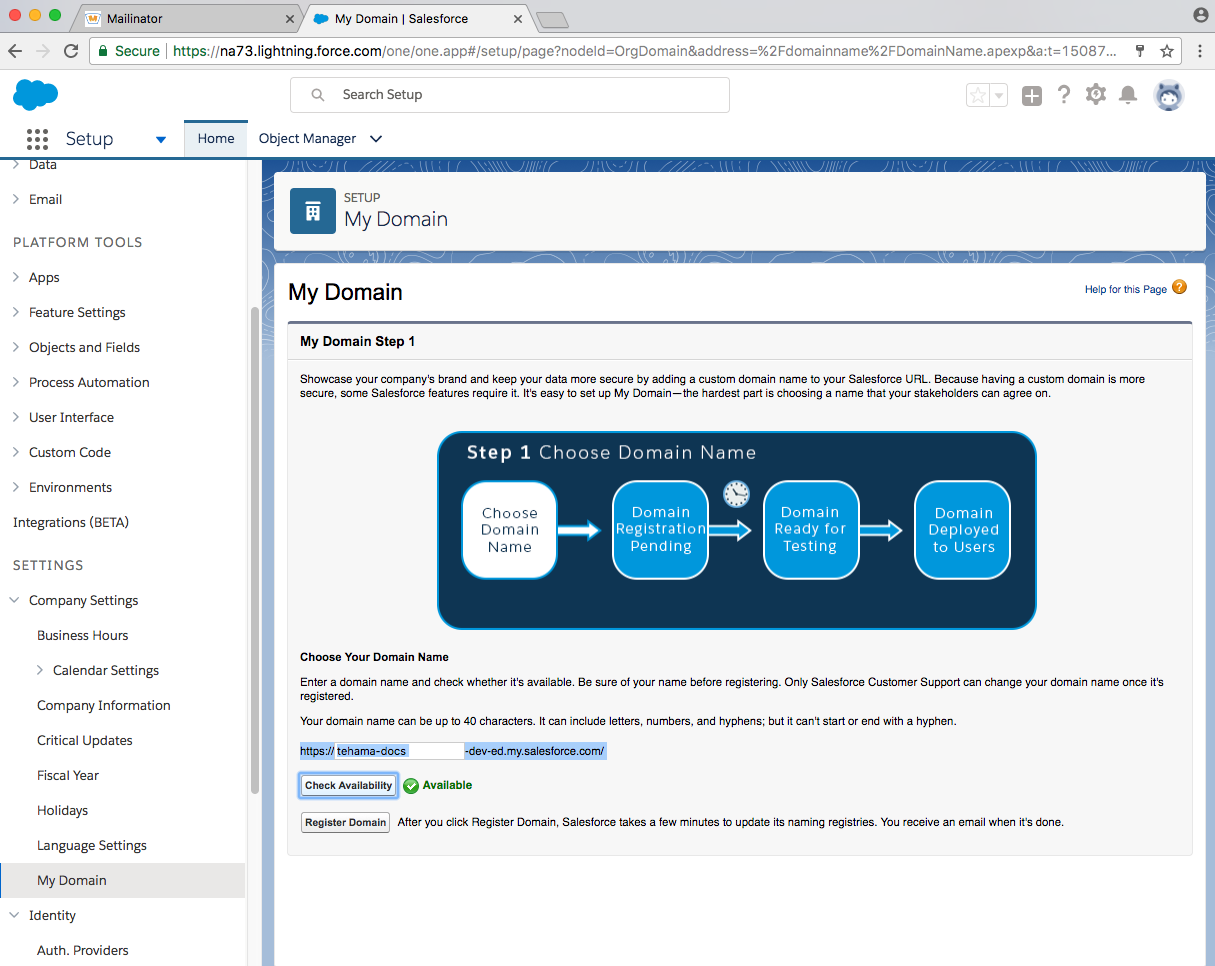Open Help for this Page link

pyautogui.click(x=1126, y=290)
